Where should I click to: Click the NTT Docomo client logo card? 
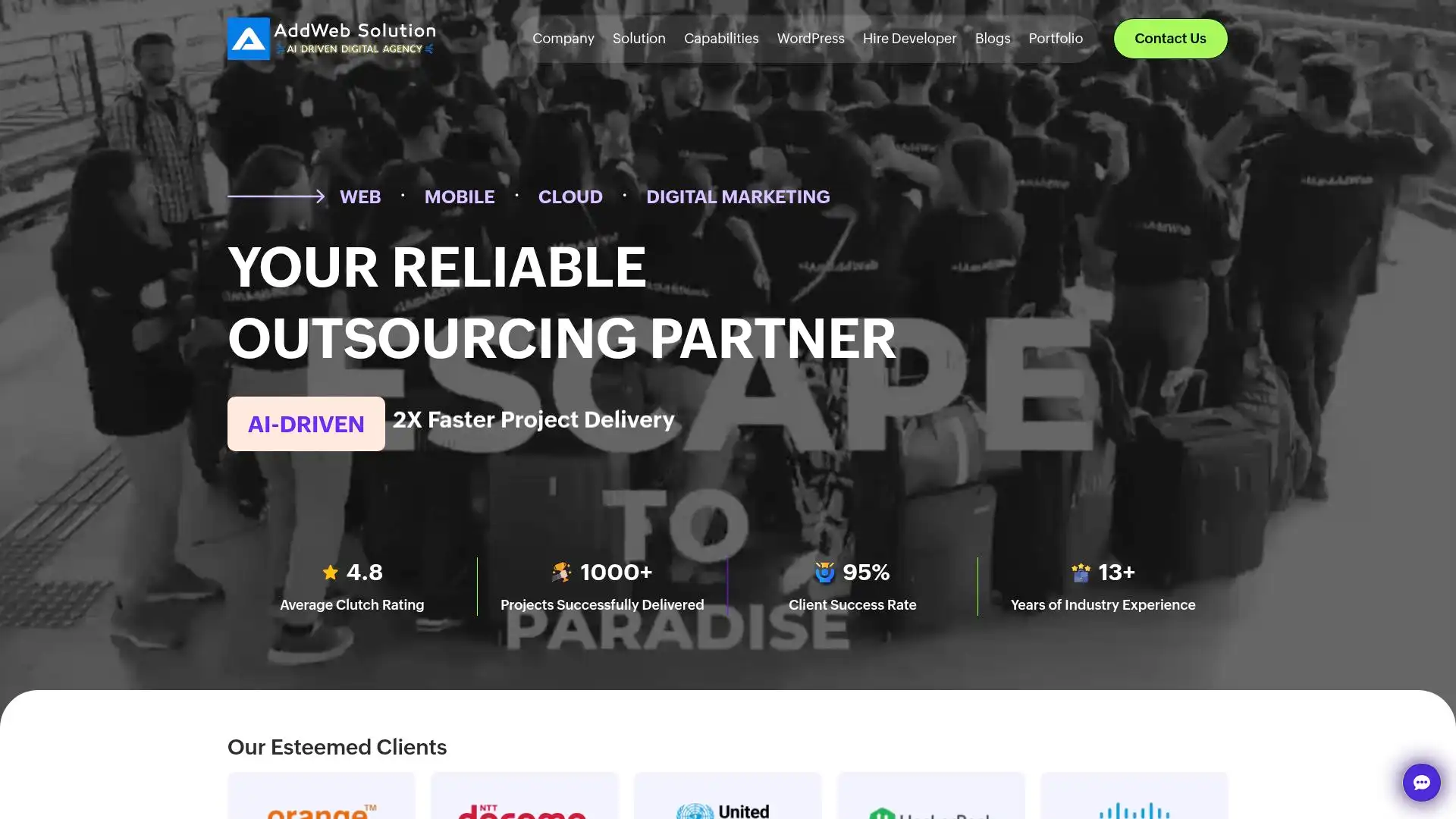point(525,795)
